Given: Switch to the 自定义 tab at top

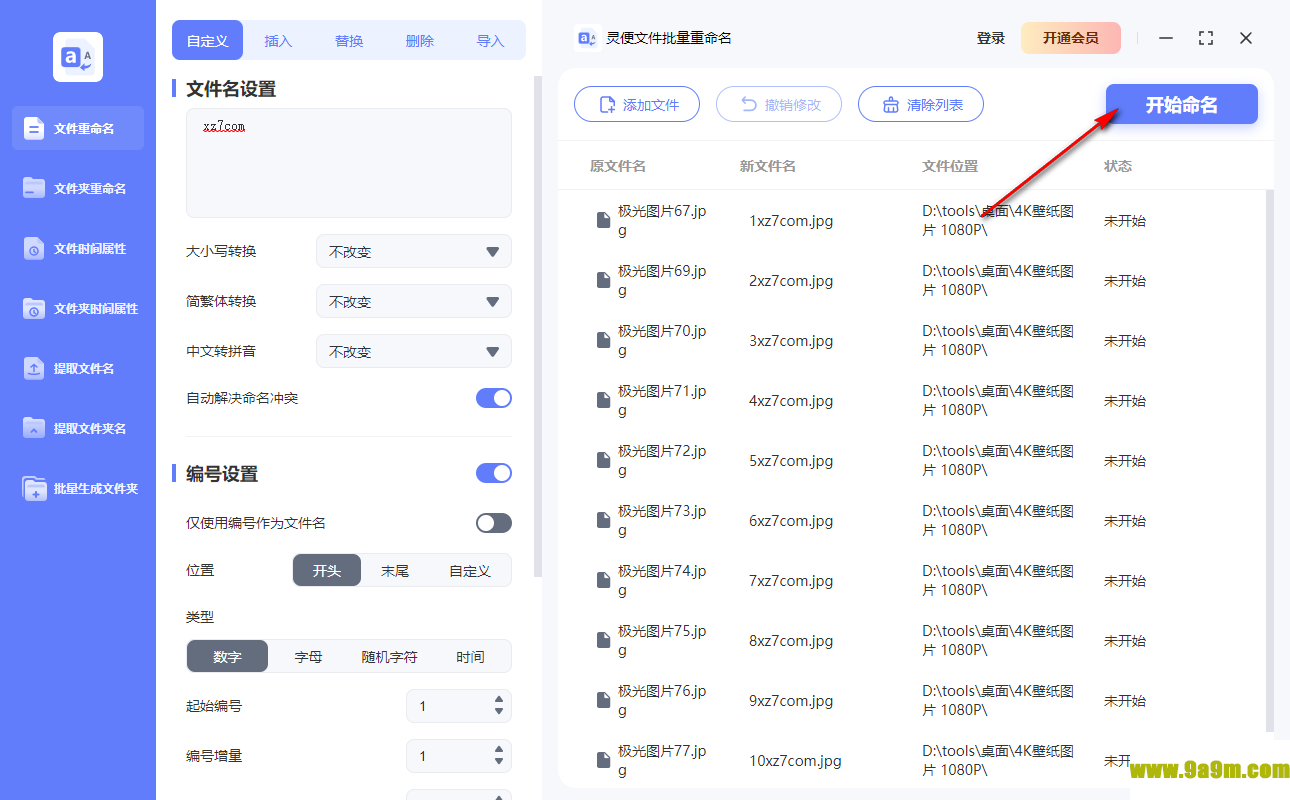Looking at the screenshot, I should coord(208,40).
